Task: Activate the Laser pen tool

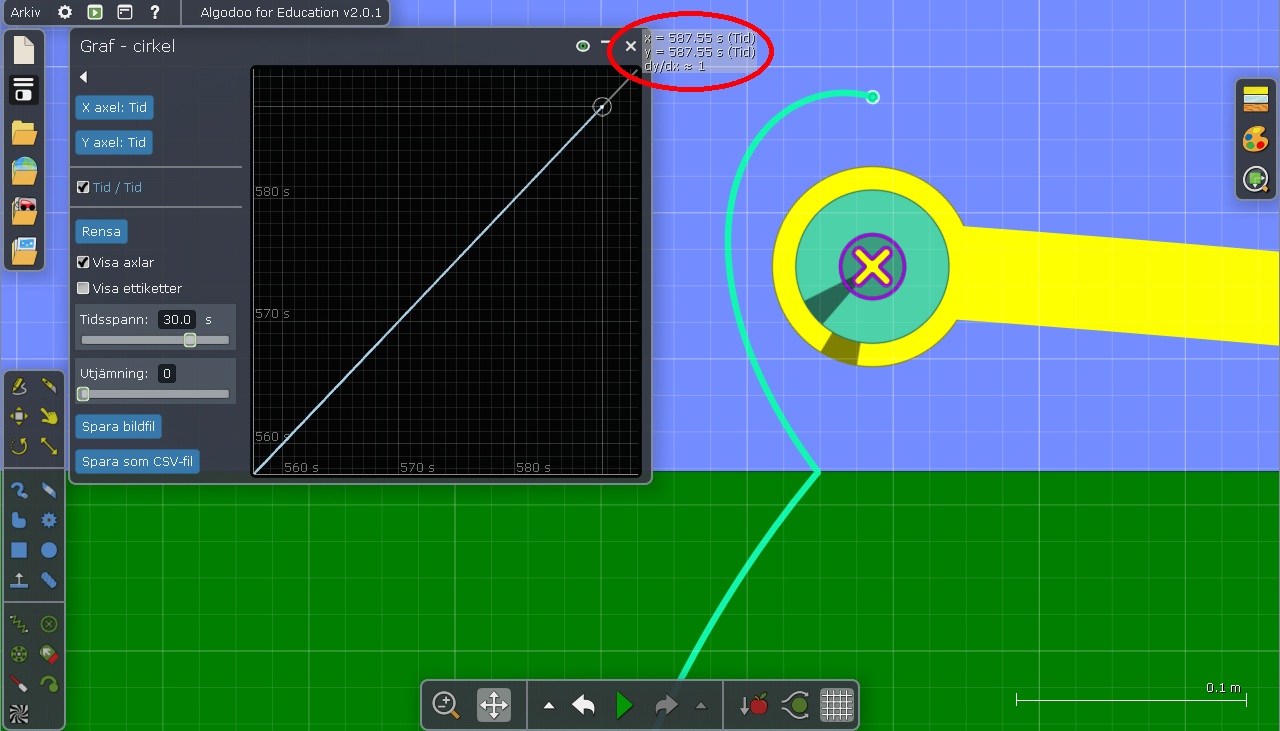Action: (19, 684)
